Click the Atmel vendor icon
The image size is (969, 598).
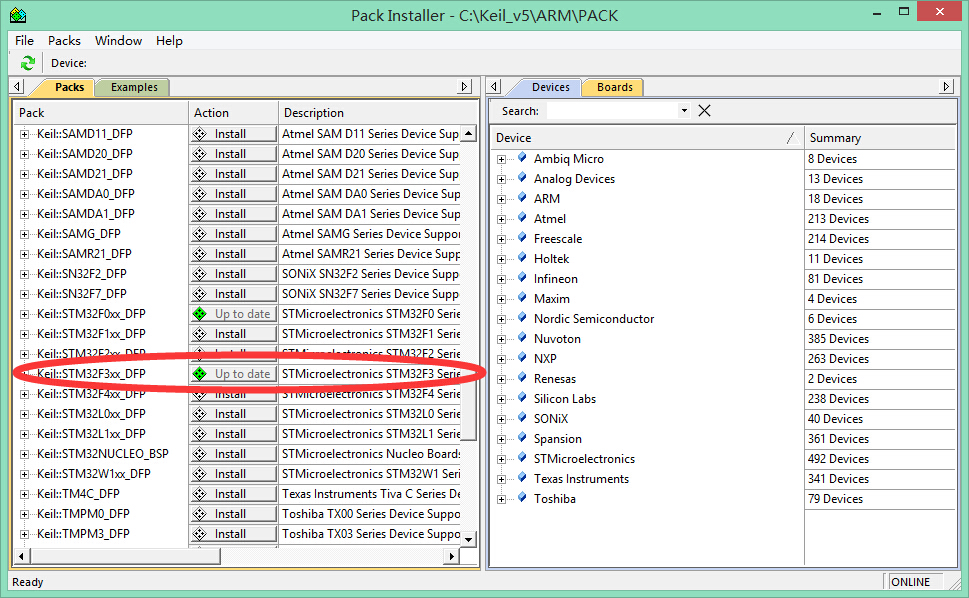coord(522,217)
